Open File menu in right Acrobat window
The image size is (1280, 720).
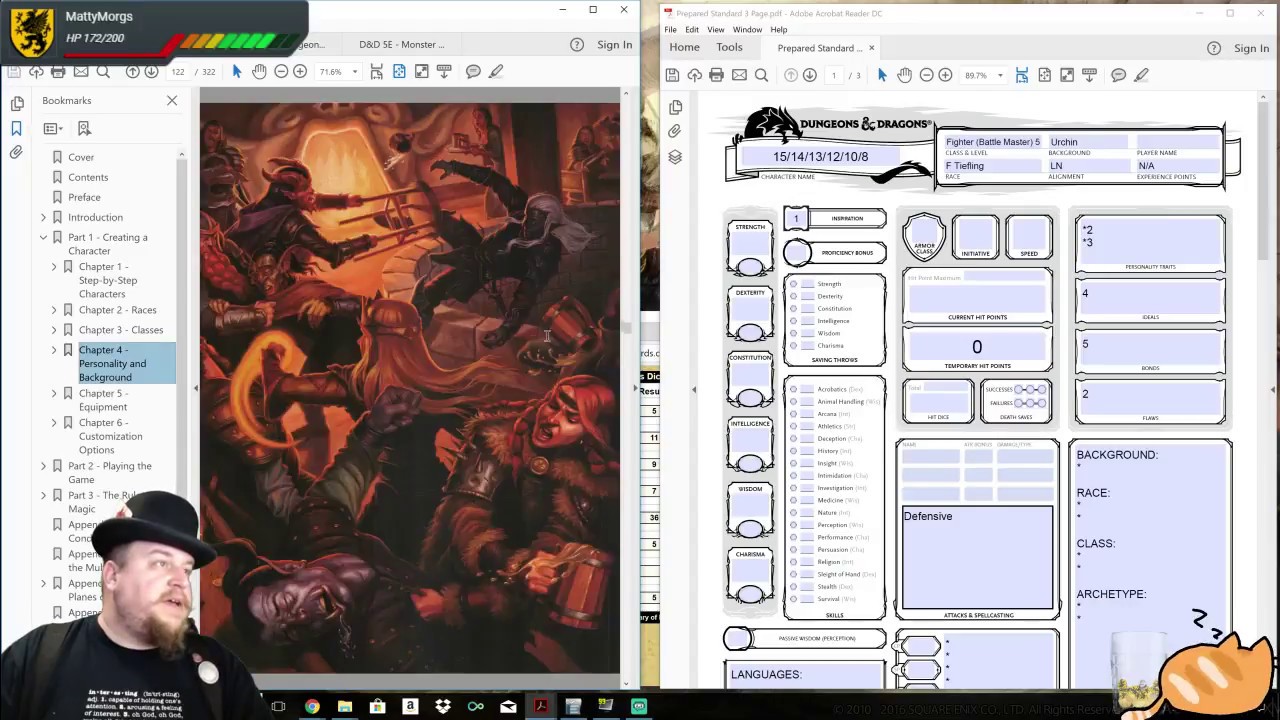point(670,30)
